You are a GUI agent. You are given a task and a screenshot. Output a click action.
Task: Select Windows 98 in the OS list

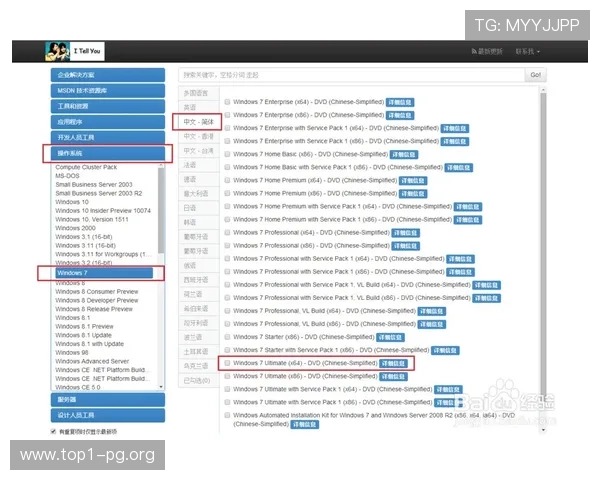coord(72,353)
